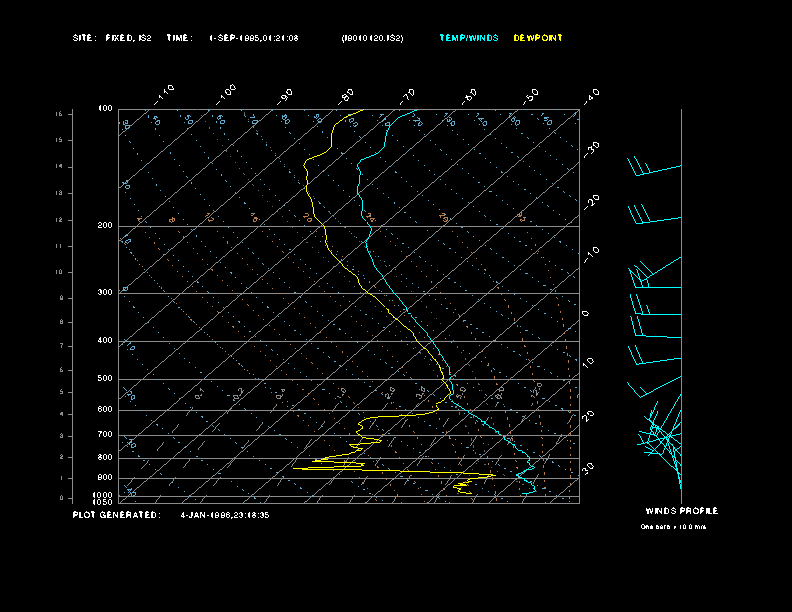
Task: Click height axis label 0 on left scale
Action: (61, 498)
